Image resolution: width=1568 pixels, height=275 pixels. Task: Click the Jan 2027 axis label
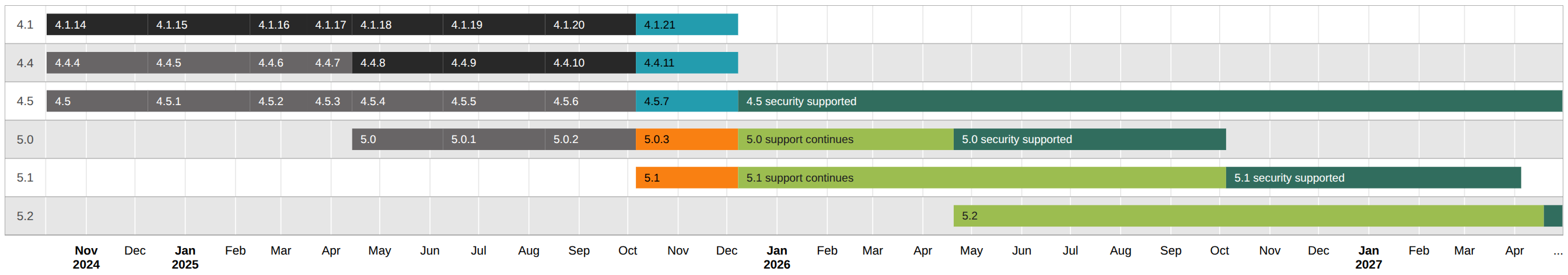pos(1368,257)
